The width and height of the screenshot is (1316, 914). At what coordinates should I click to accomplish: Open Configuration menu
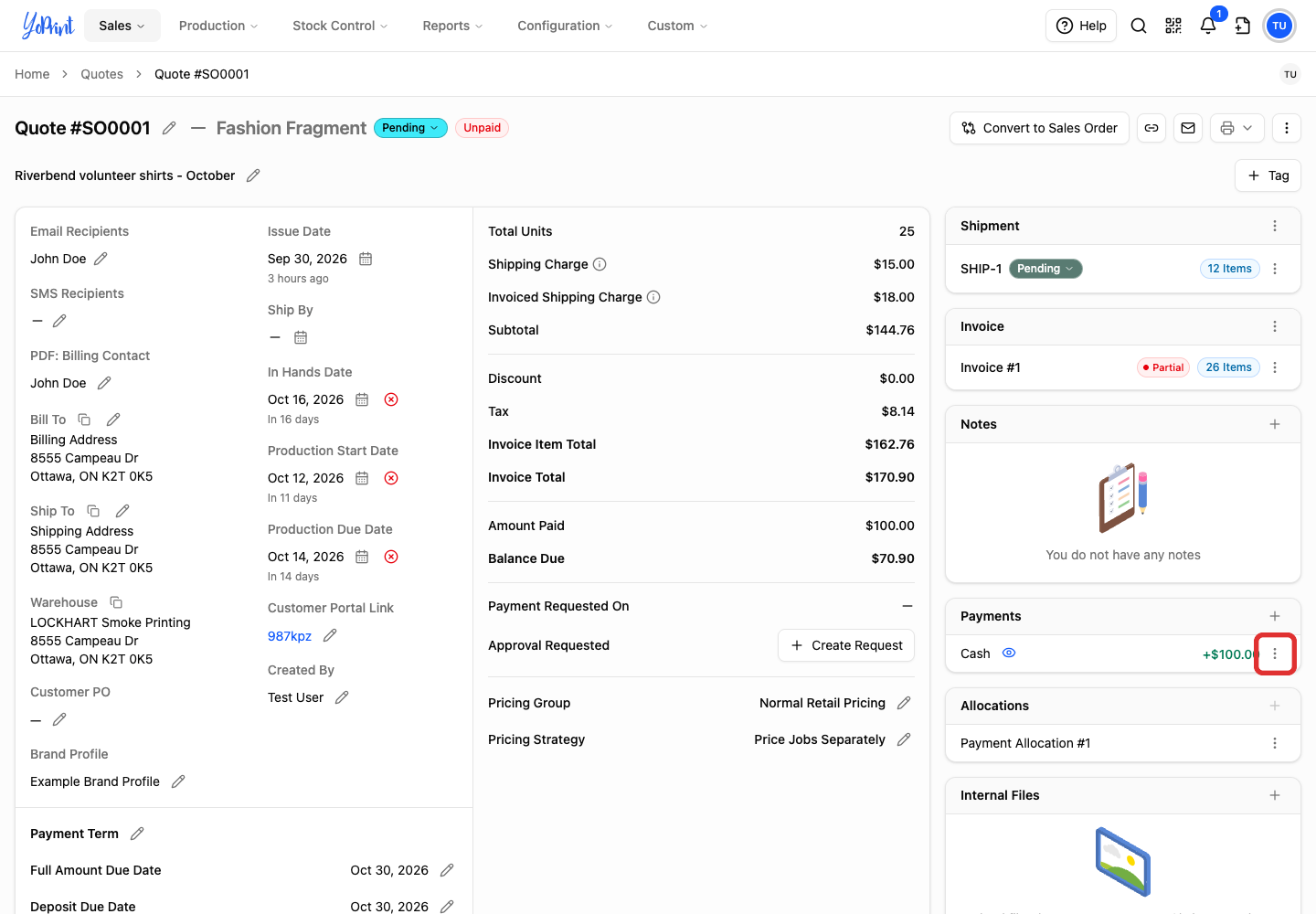(x=565, y=26)
